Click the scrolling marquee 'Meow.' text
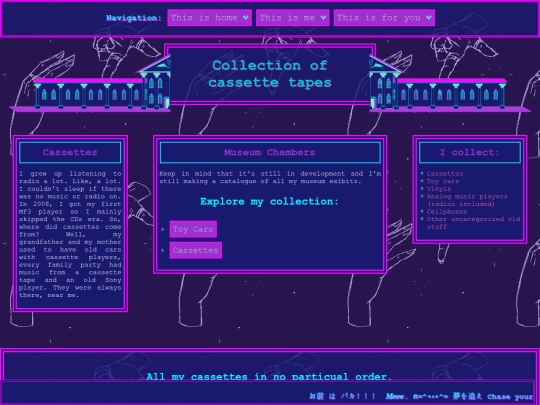Screen dimensions: 540x405 (x=397, y=396)
